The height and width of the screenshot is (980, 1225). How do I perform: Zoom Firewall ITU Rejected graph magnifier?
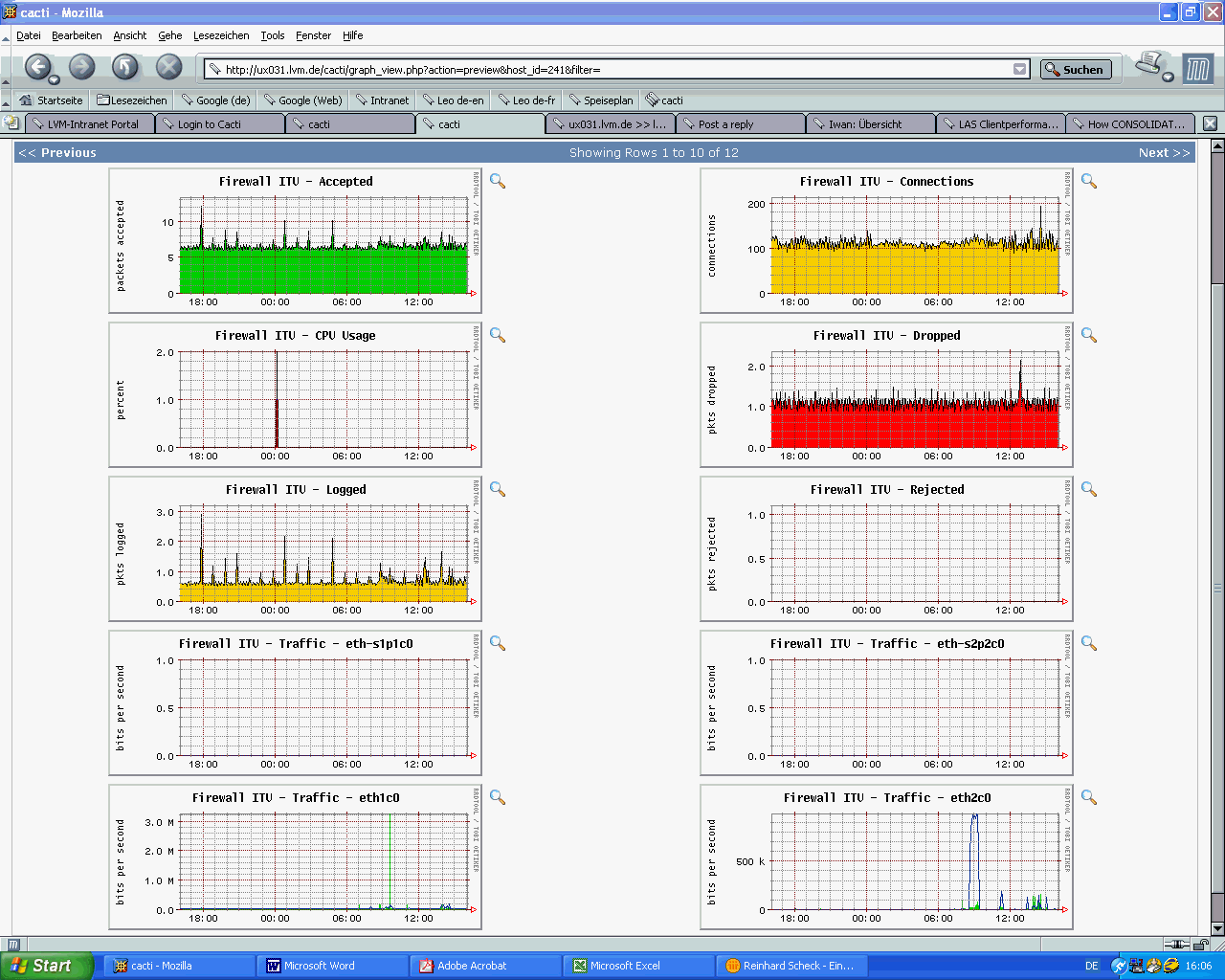tap(1089, 489)
